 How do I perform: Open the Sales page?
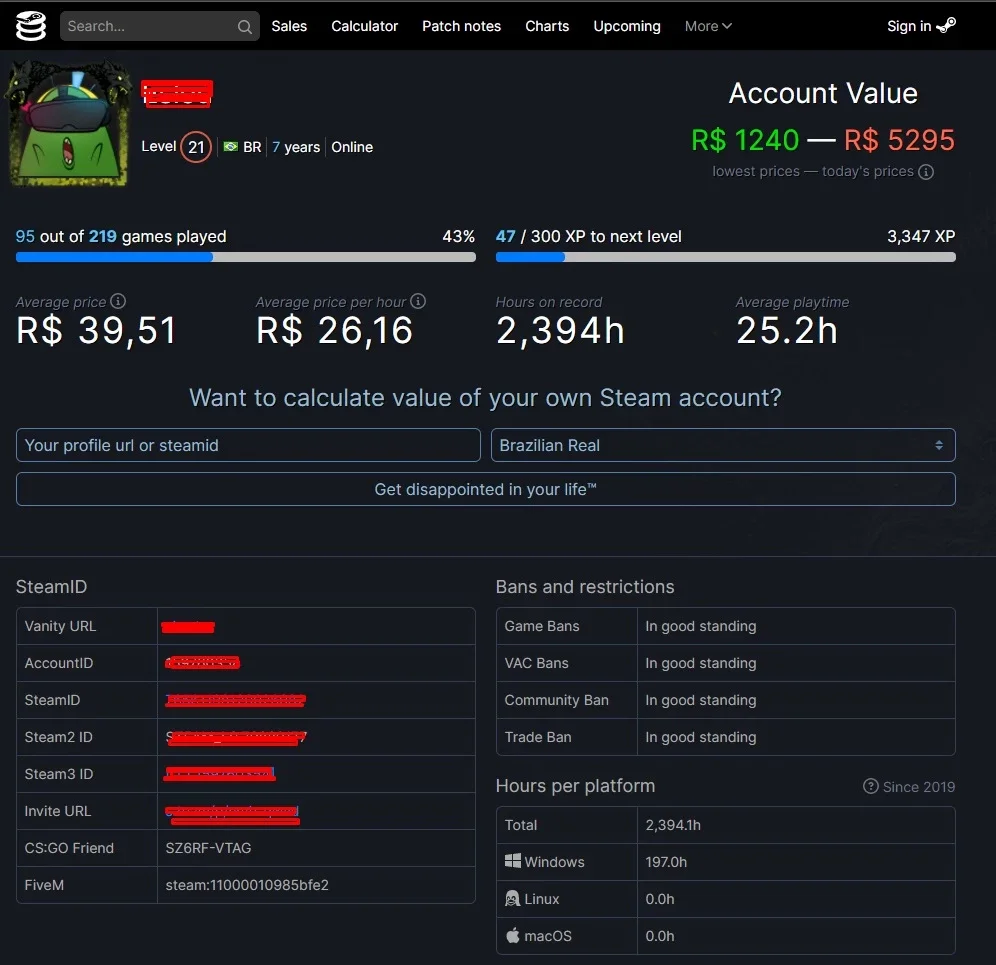coord(289,26)
